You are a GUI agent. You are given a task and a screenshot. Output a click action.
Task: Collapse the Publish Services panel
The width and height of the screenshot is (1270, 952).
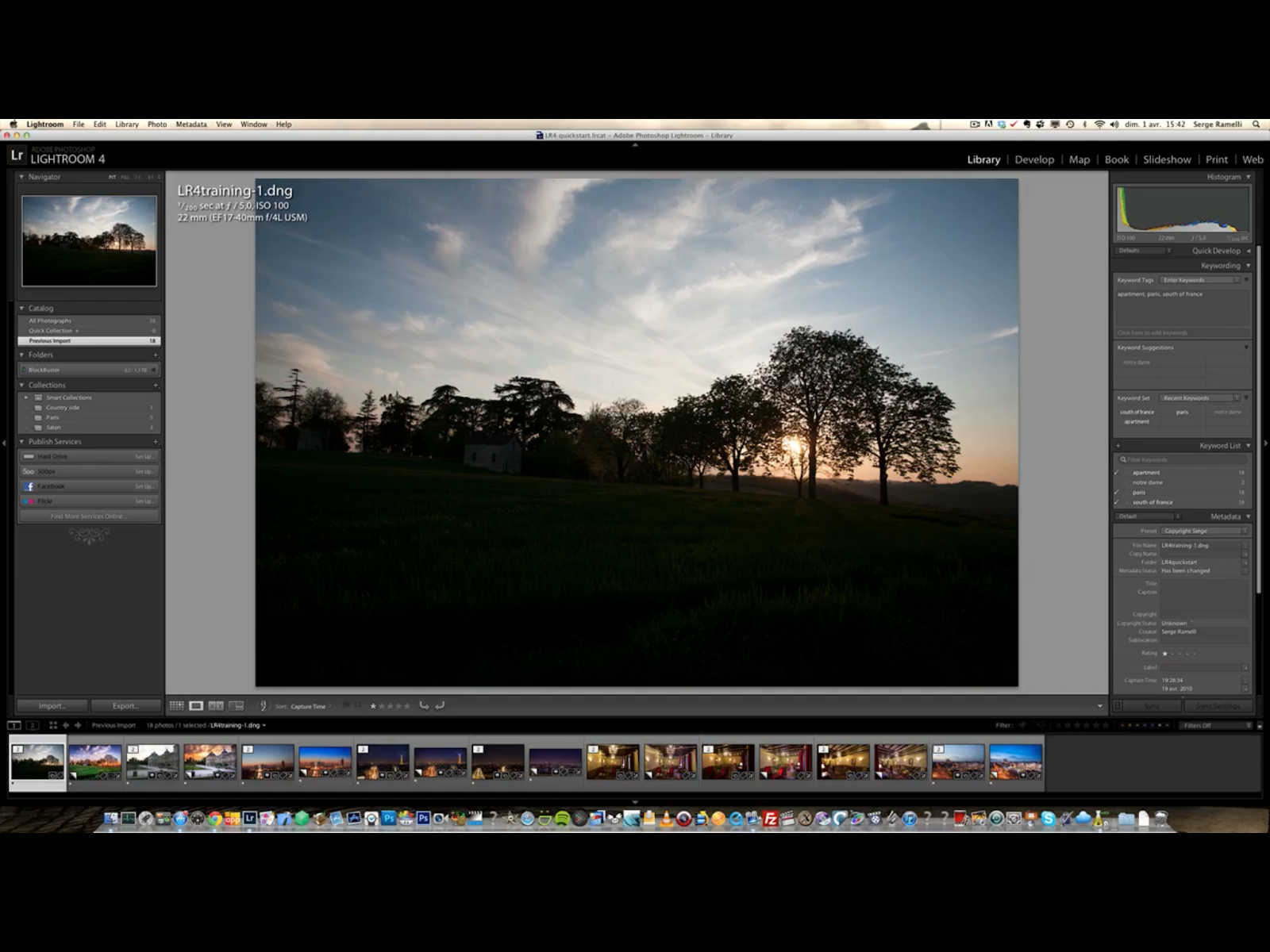21,442
